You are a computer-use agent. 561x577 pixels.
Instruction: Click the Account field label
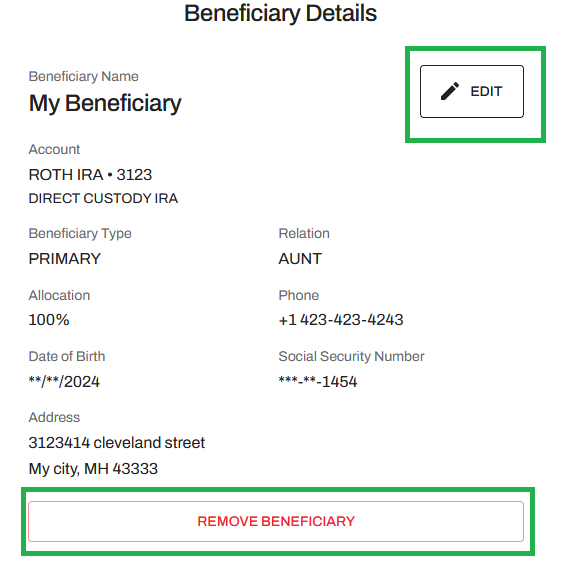point(54,149)
